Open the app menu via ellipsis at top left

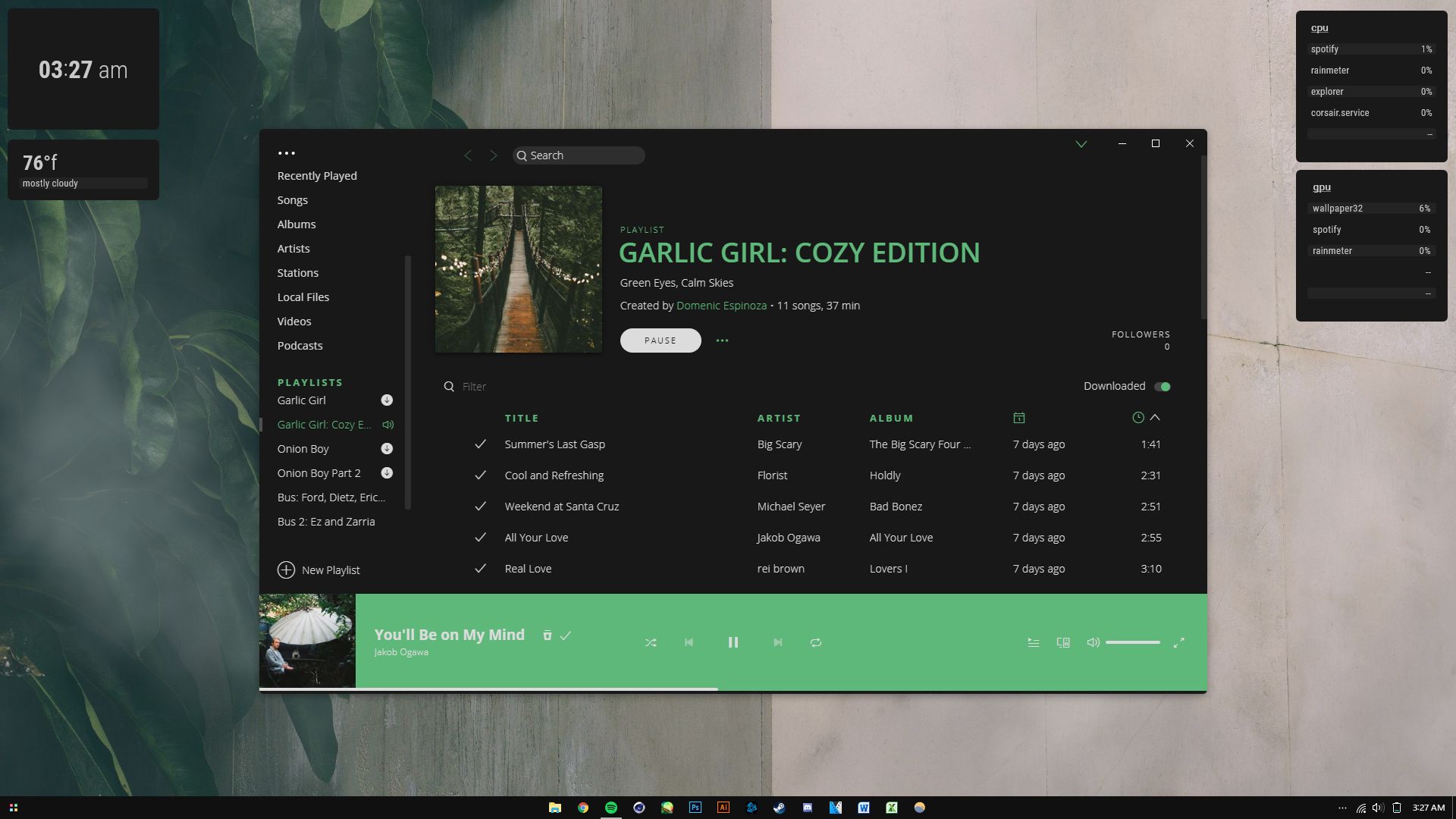[x=286, y=152]
